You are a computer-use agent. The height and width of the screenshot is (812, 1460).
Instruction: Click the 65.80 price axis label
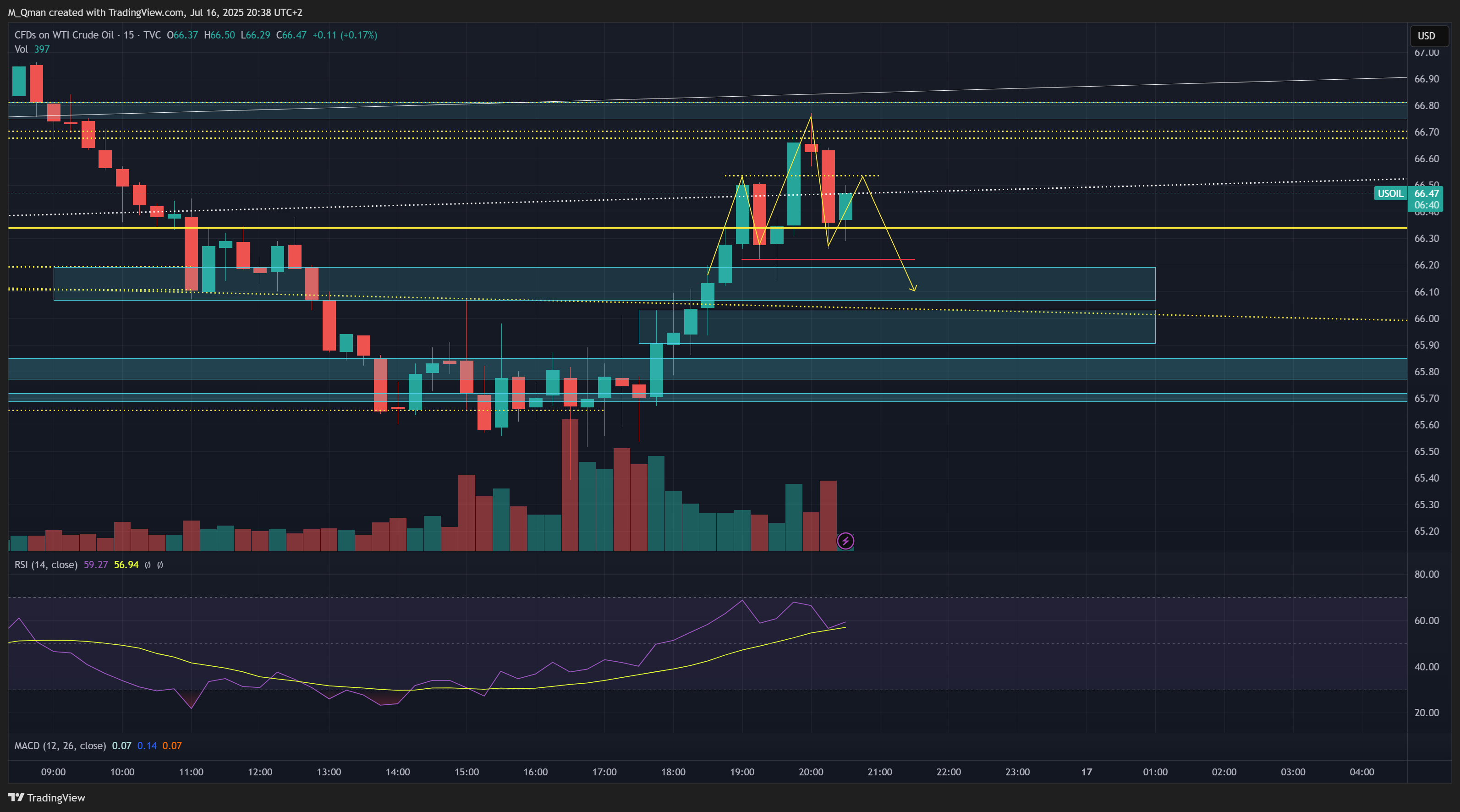pos(1426,372)
